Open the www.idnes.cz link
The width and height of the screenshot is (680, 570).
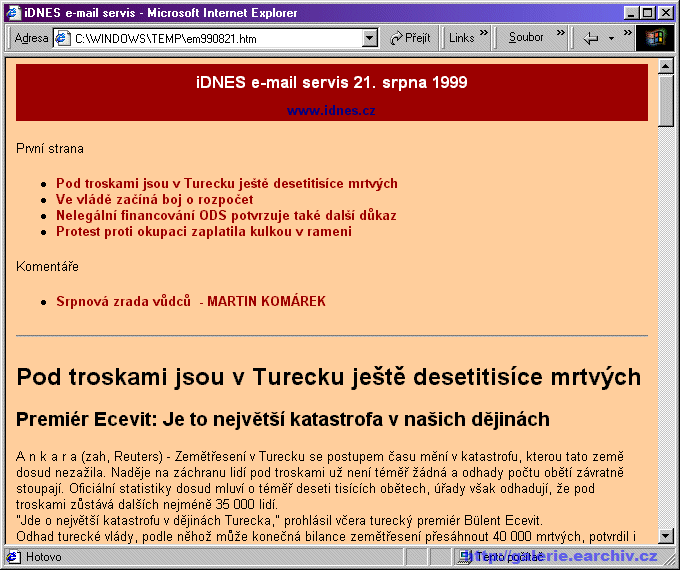pyautogui.click(x=331, y=110)
